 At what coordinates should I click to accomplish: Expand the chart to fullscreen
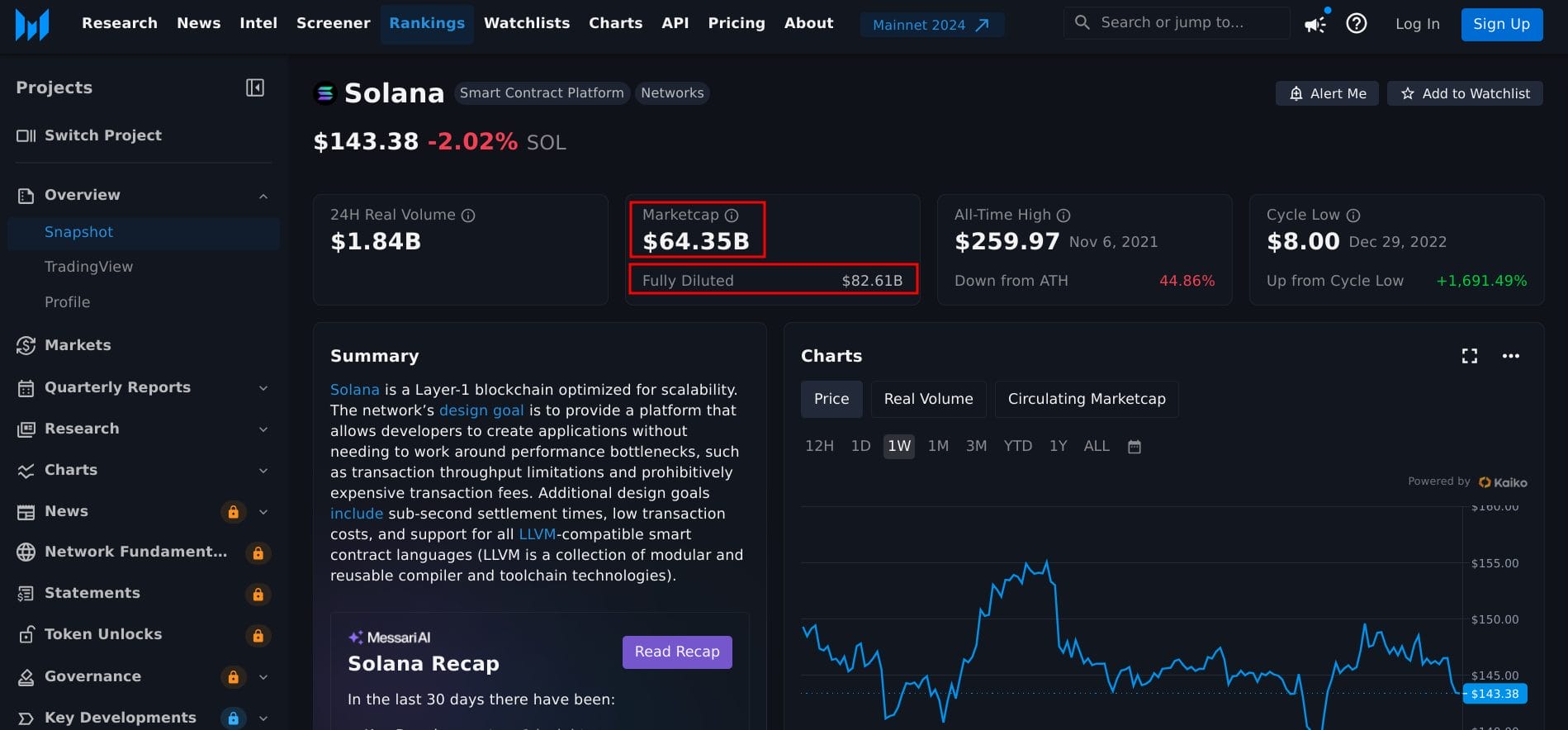1470,356
